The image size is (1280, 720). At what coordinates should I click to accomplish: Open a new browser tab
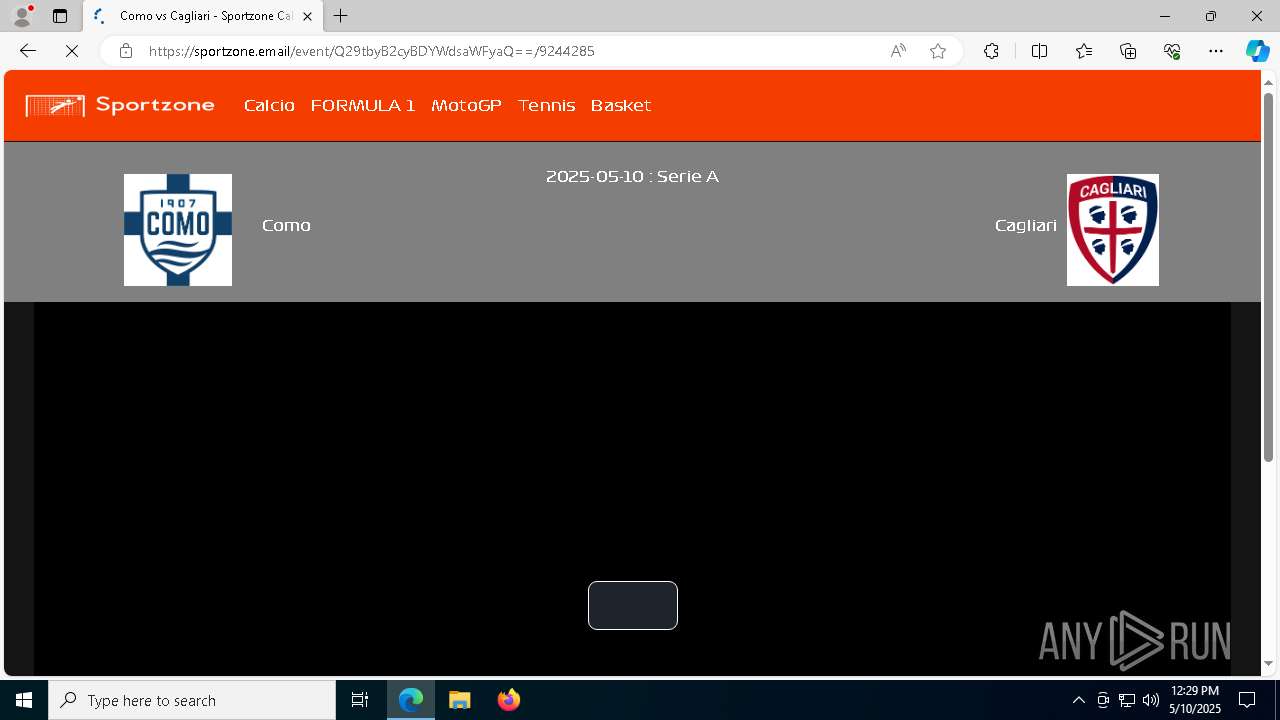point(341,16)
